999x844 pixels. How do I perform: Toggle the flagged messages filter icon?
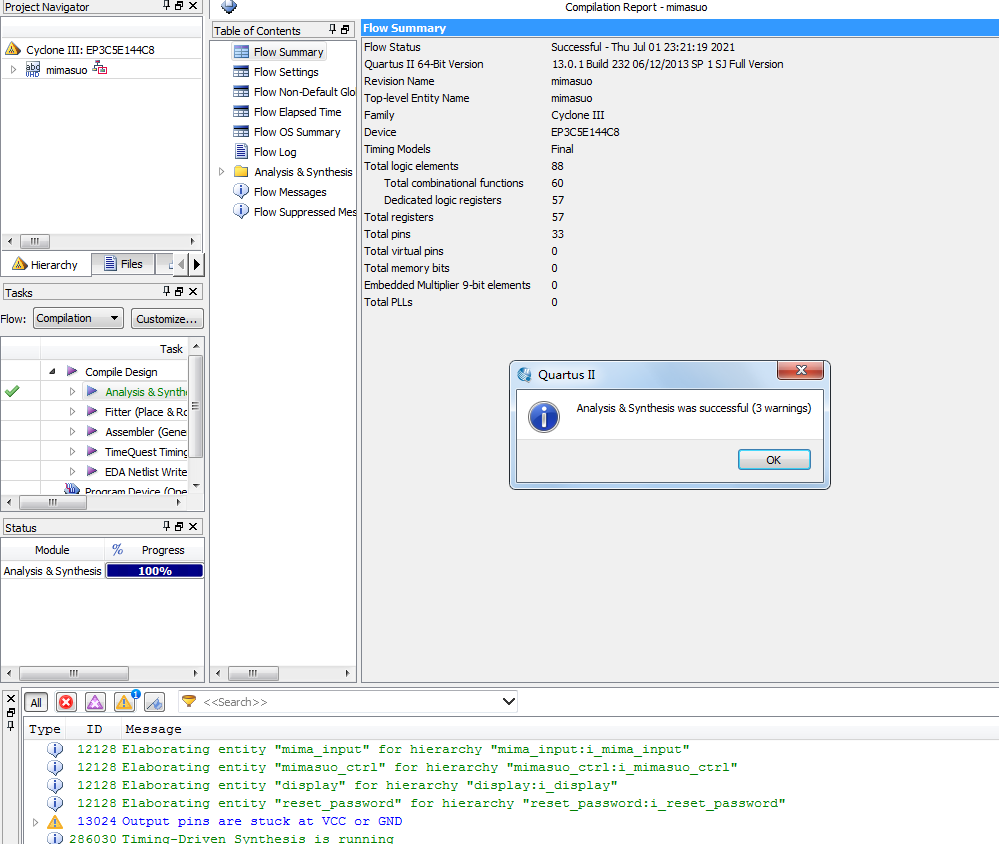point(154,702)
